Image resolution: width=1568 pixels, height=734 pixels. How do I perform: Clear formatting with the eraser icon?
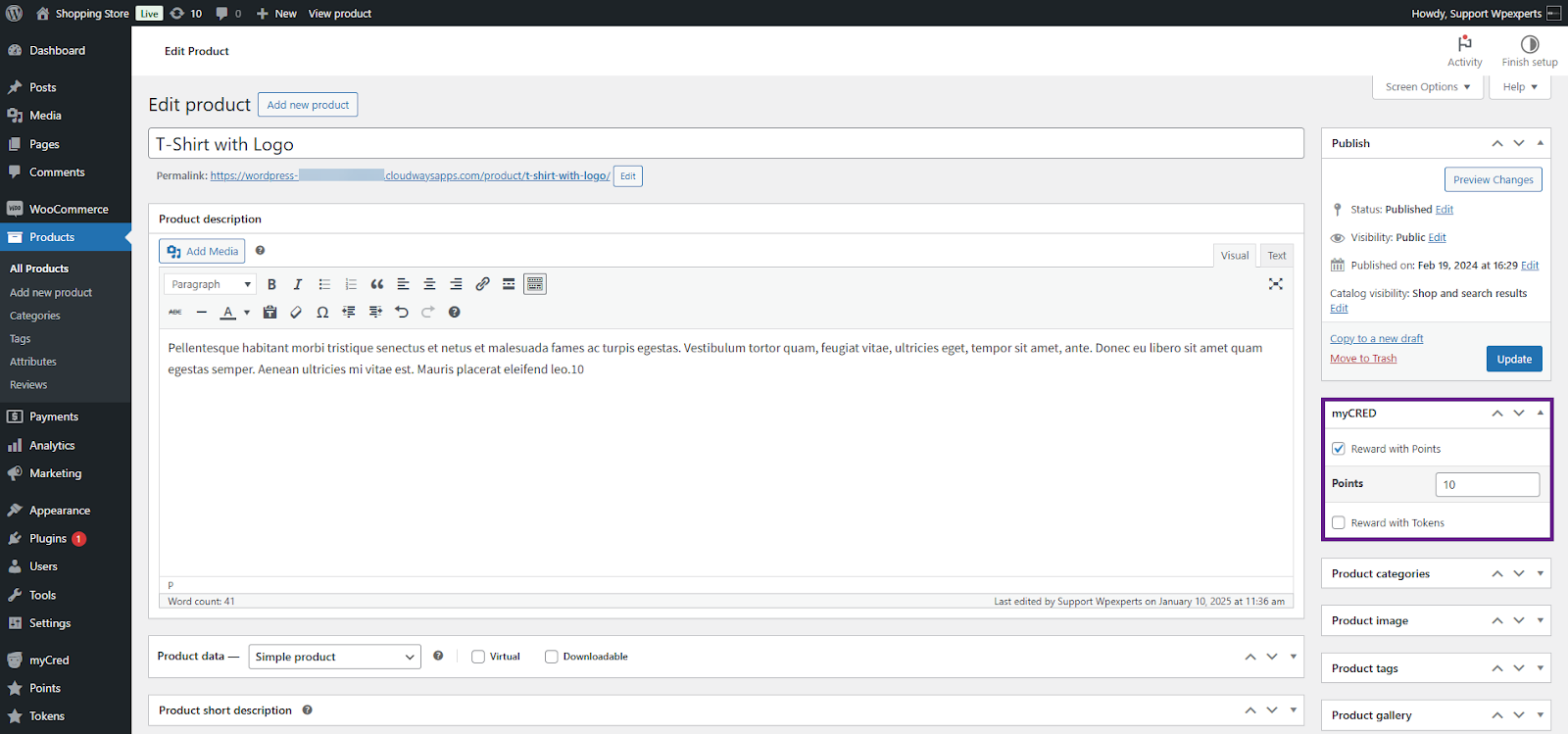pos(296,313)
